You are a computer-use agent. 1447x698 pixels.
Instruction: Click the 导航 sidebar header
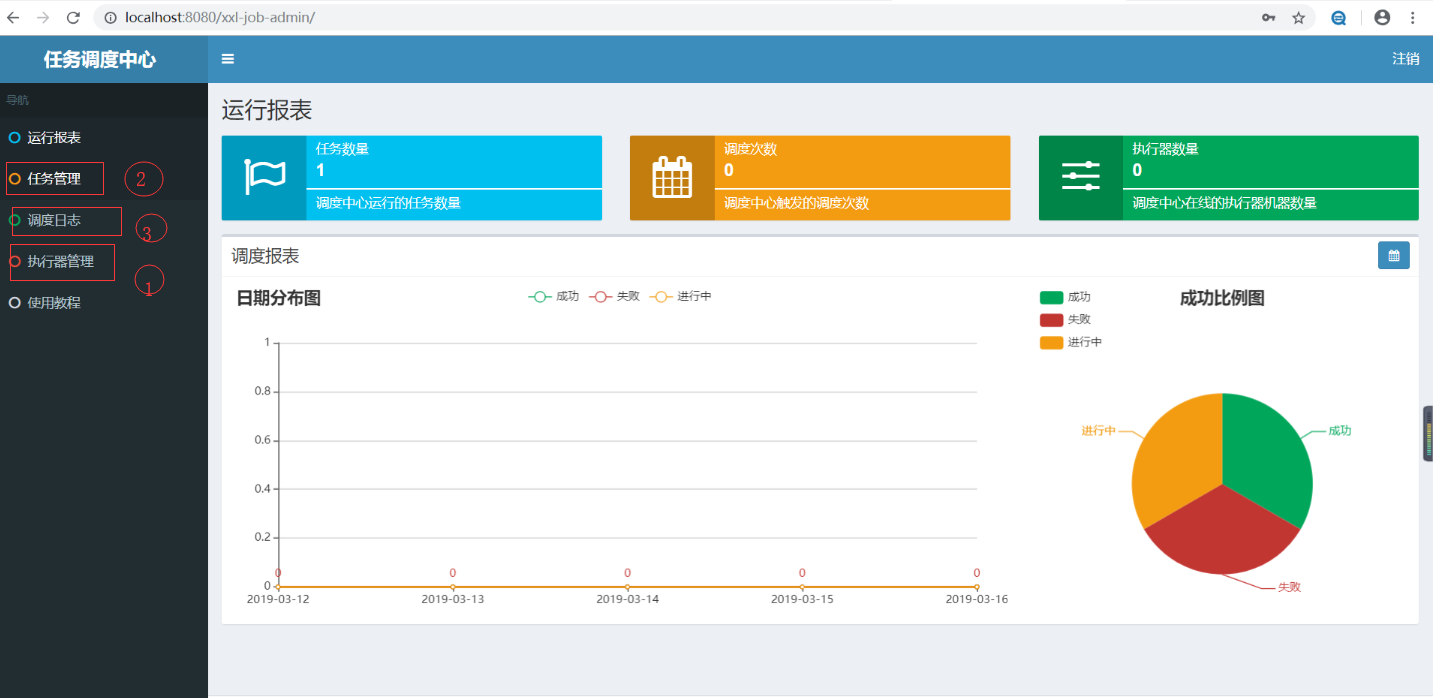click(x=17, y=100)
